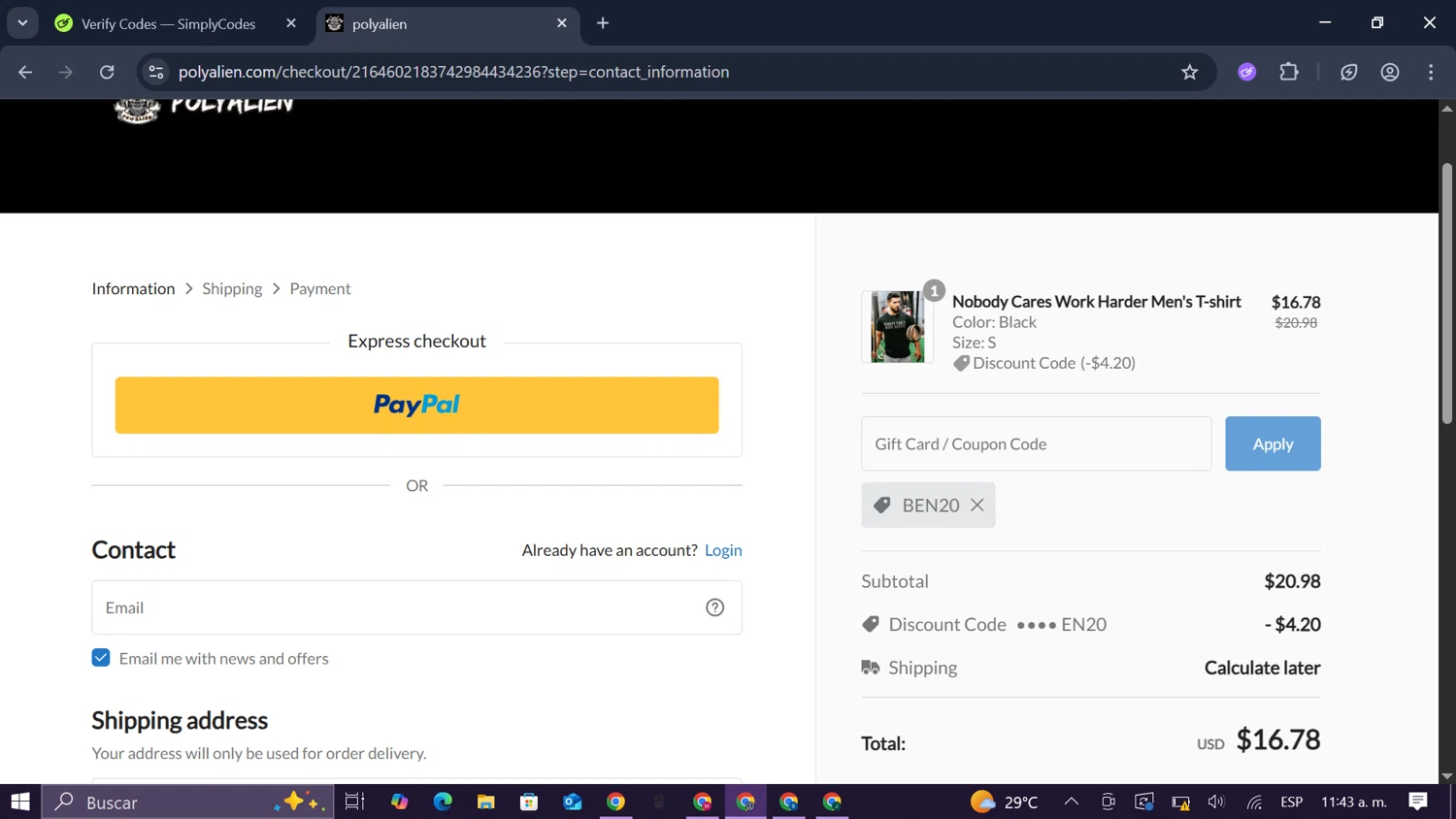
Task: Open Task View in taskbar
Action: pyautogui.click(x=354, y=802)
